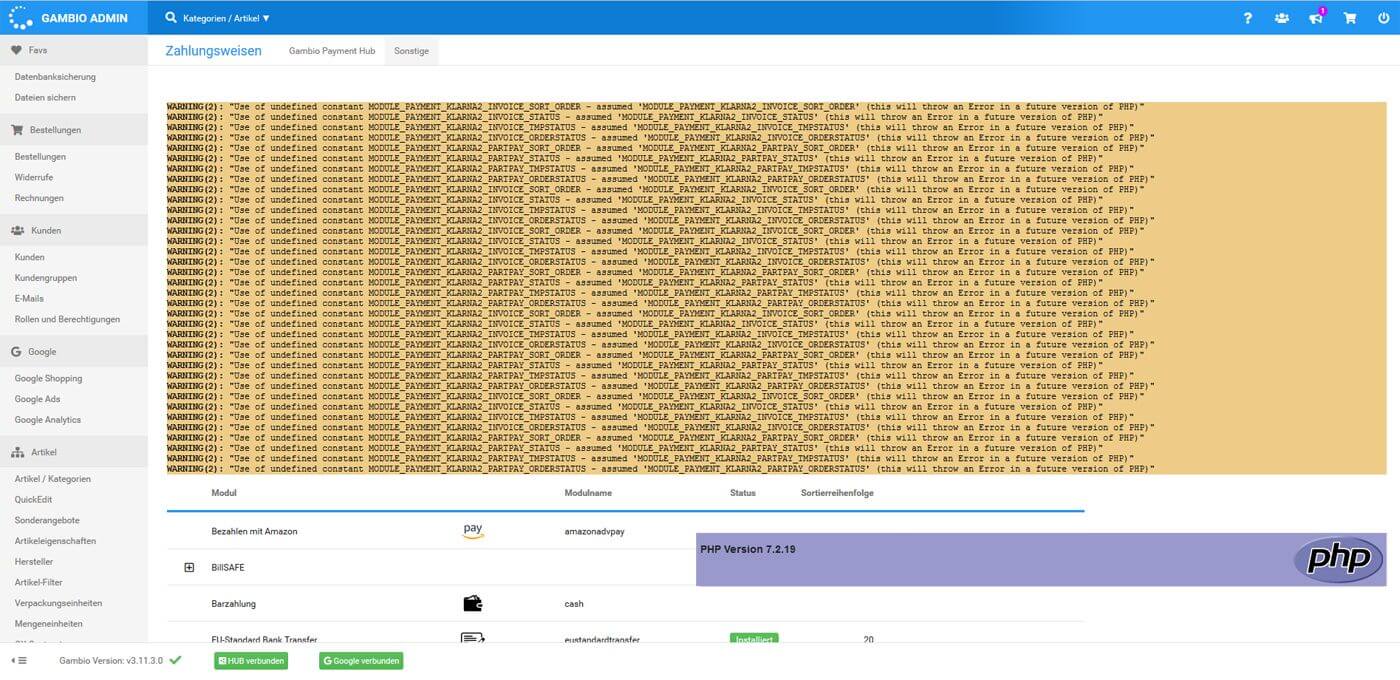1400x680 pixels.
Task: Click the HUB verbunden button
Action: [251, 660]
